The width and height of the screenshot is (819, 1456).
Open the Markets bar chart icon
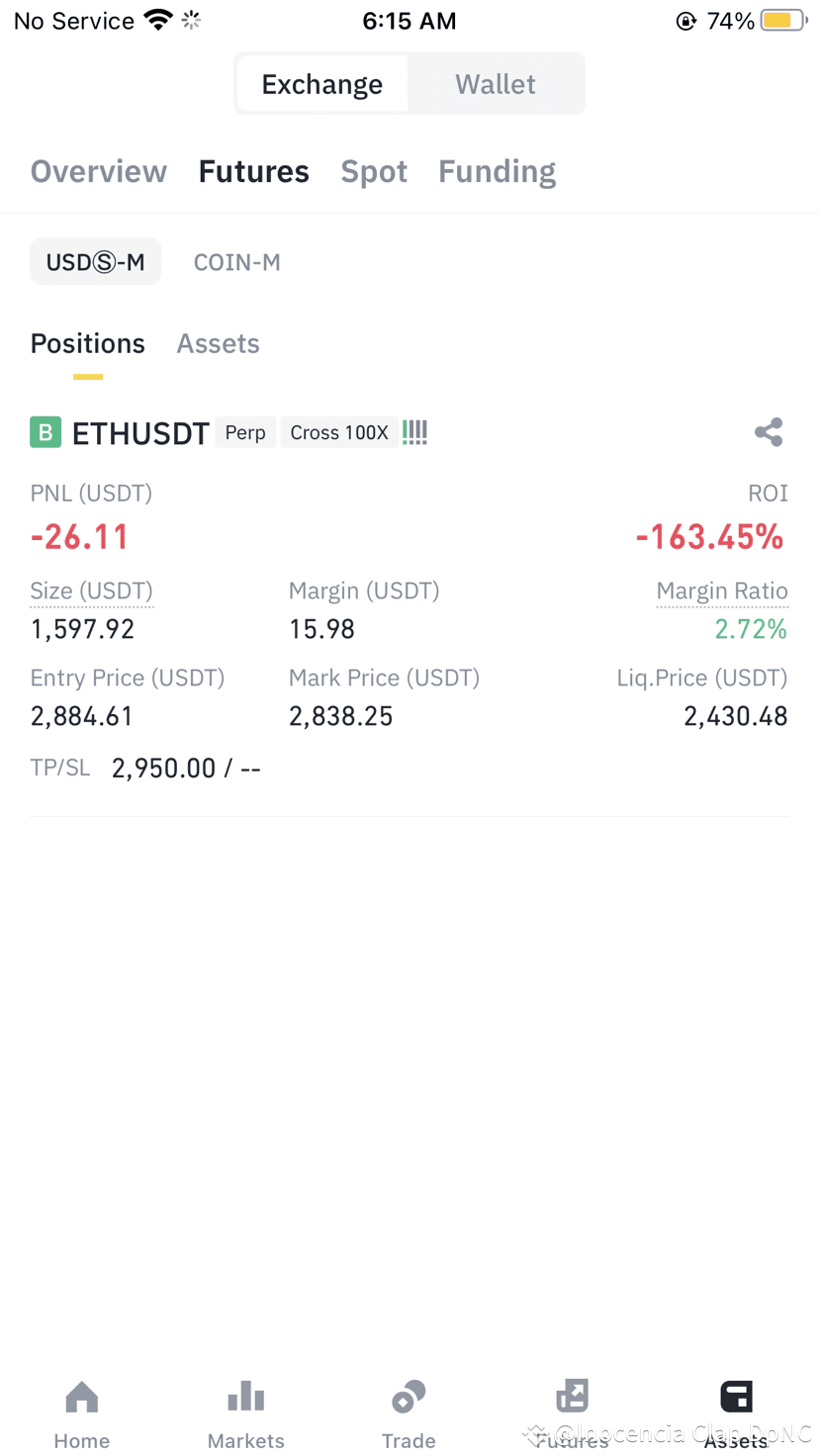tap(246, 1397)
